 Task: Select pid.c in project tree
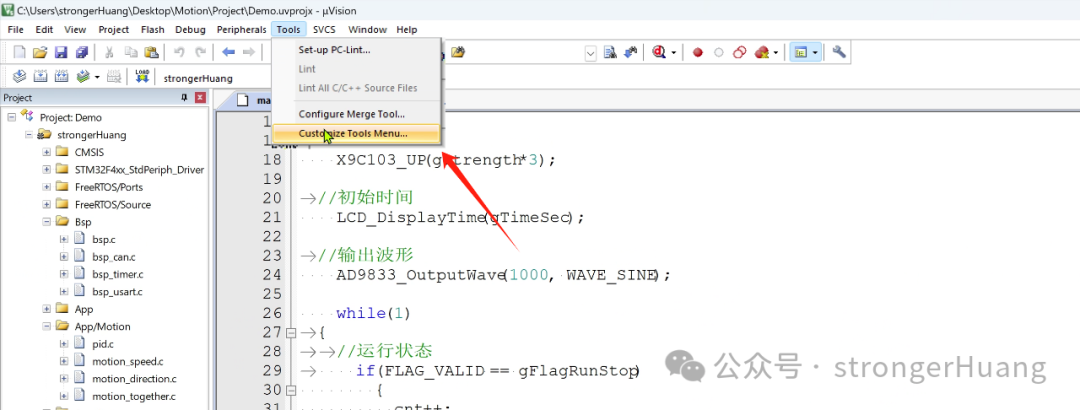coord(103,344)
